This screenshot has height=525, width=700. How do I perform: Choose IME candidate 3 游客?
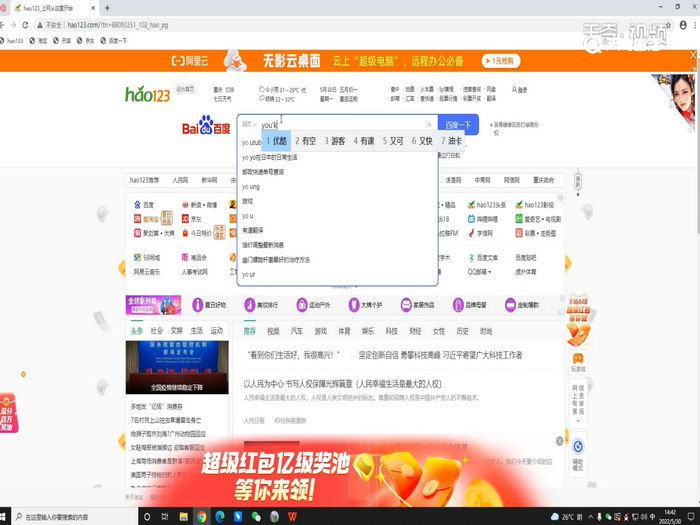(x=334, y=141)
